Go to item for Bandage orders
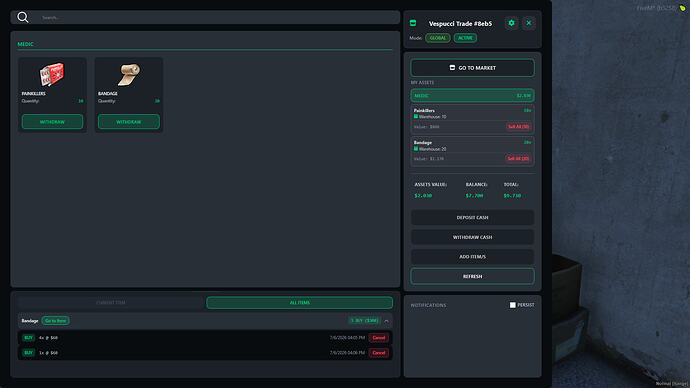This screenshot has height=388, width=690. (55, 321)
